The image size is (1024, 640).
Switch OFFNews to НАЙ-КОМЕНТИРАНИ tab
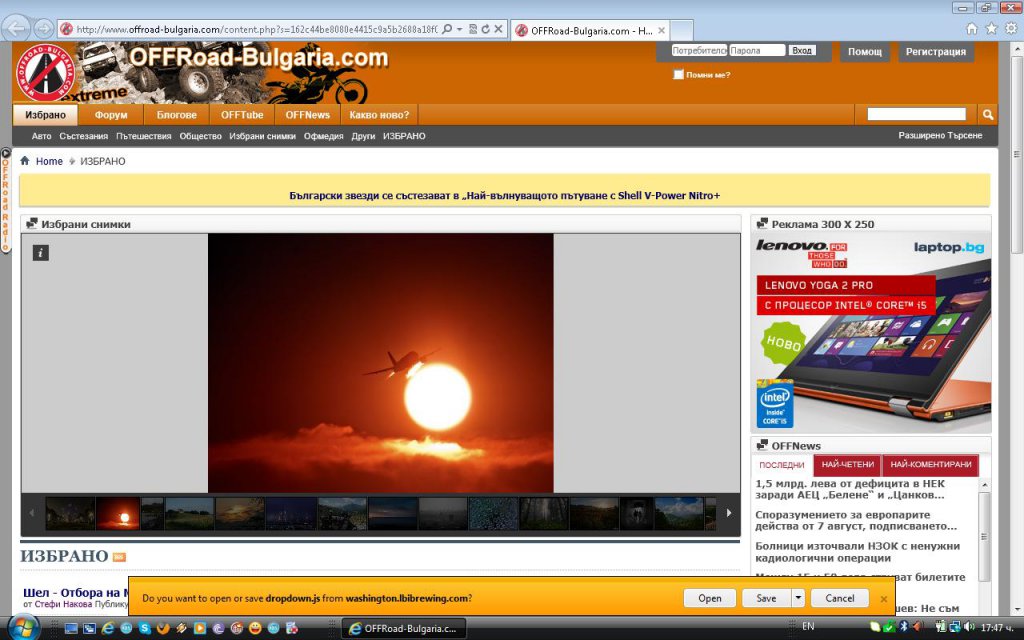[931, 465]
